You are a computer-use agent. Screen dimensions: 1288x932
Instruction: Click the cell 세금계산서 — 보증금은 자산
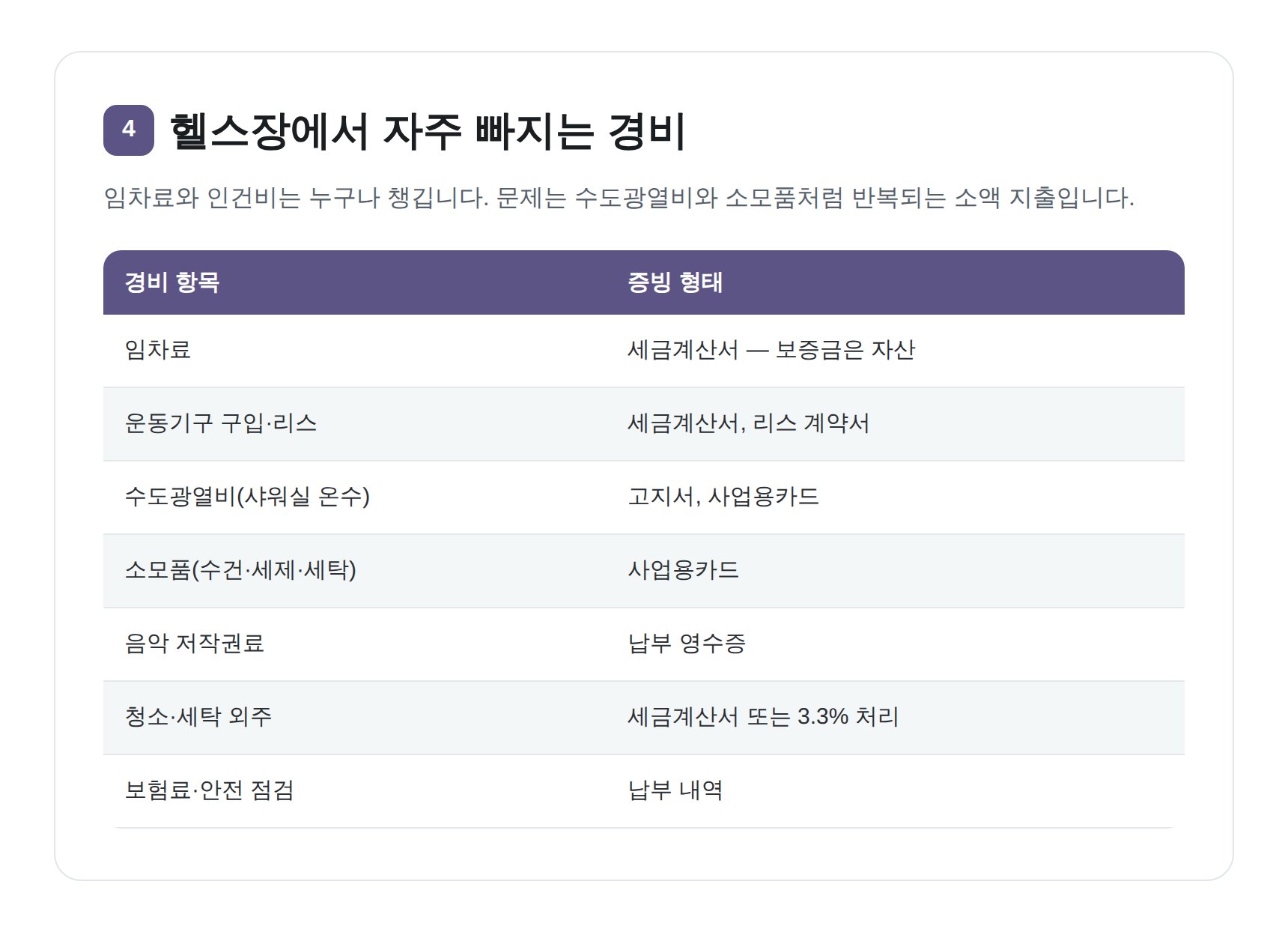896,351
